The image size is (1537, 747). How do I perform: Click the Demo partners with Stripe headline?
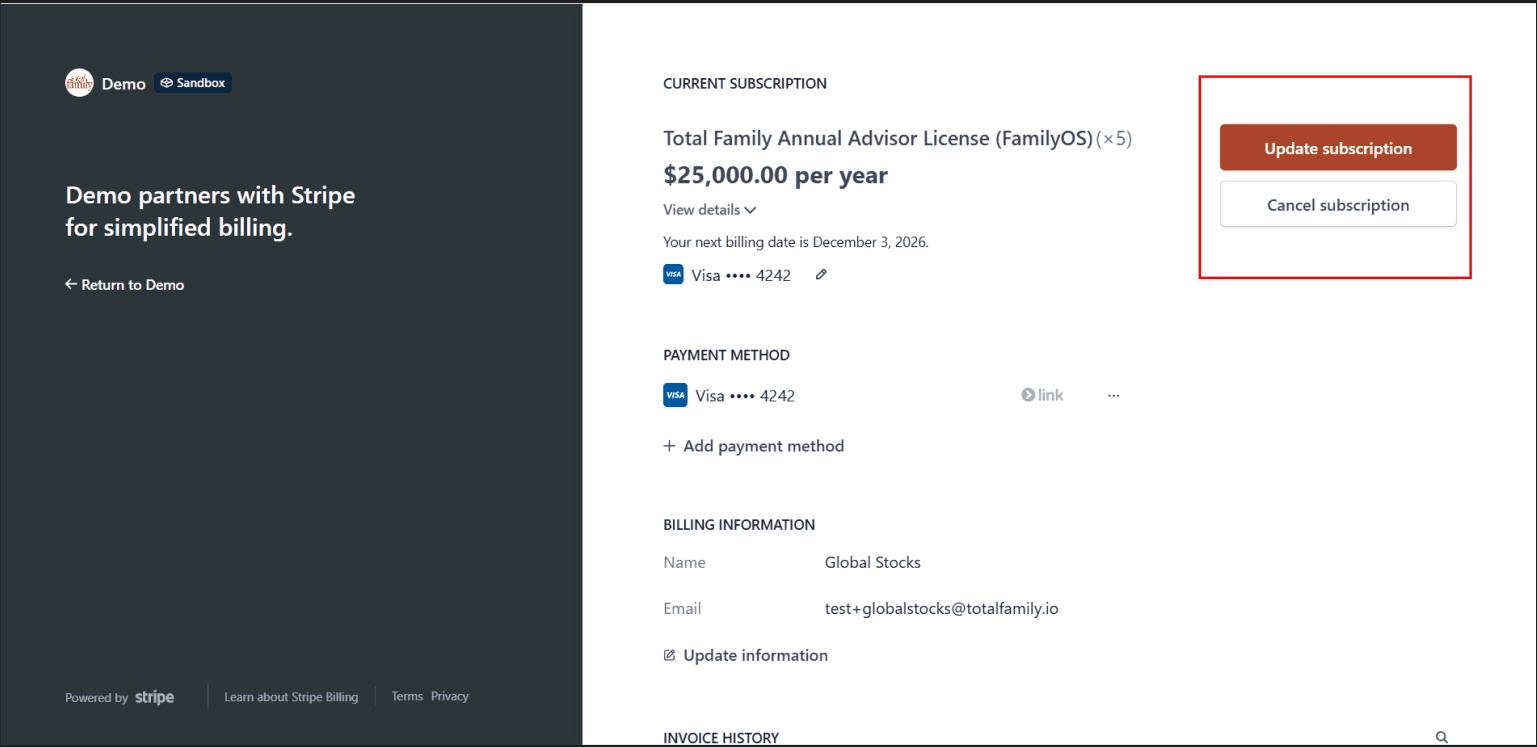210,211
